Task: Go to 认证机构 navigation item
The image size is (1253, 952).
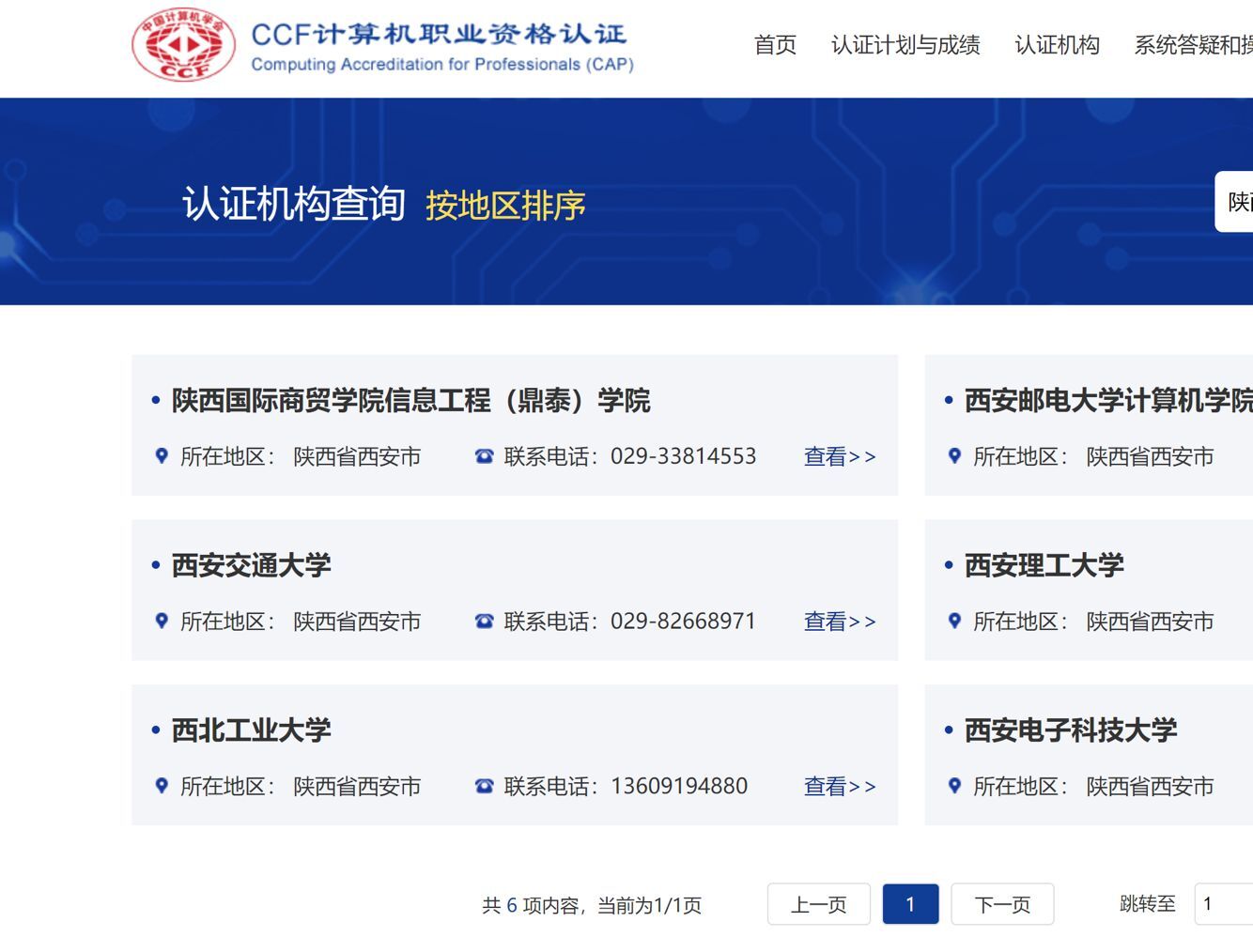Action: pos(1057,45)
